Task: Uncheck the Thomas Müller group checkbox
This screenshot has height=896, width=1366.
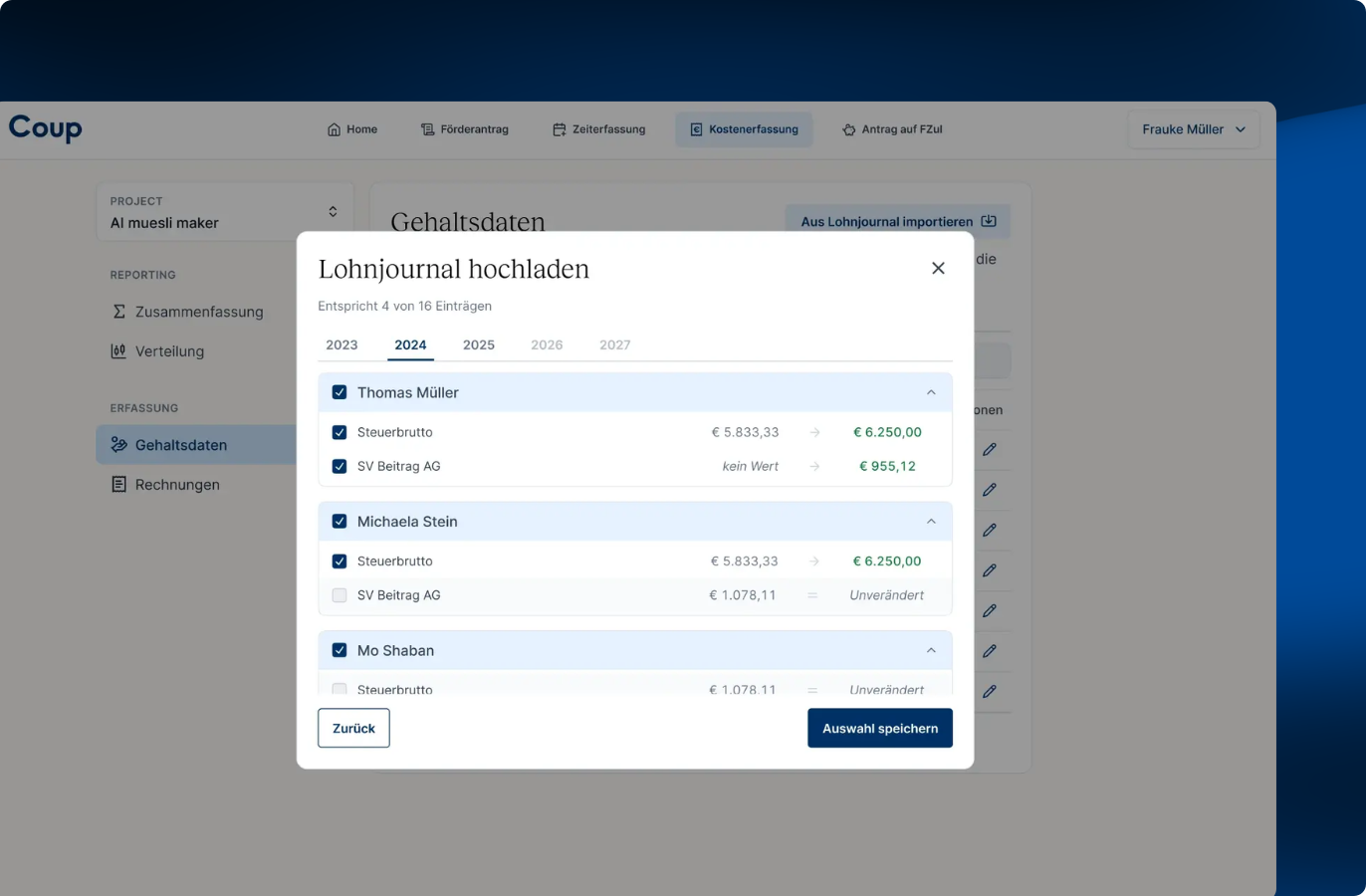Action: [340, 392]
